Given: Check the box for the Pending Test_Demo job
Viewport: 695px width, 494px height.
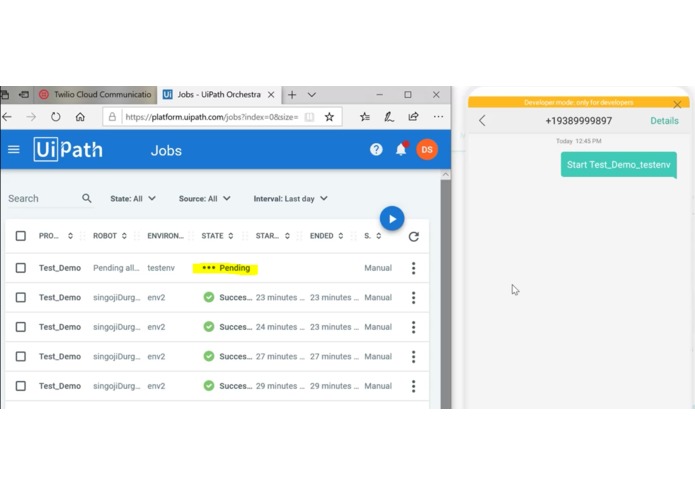Looking at the screenshot, I should point(20,268).
